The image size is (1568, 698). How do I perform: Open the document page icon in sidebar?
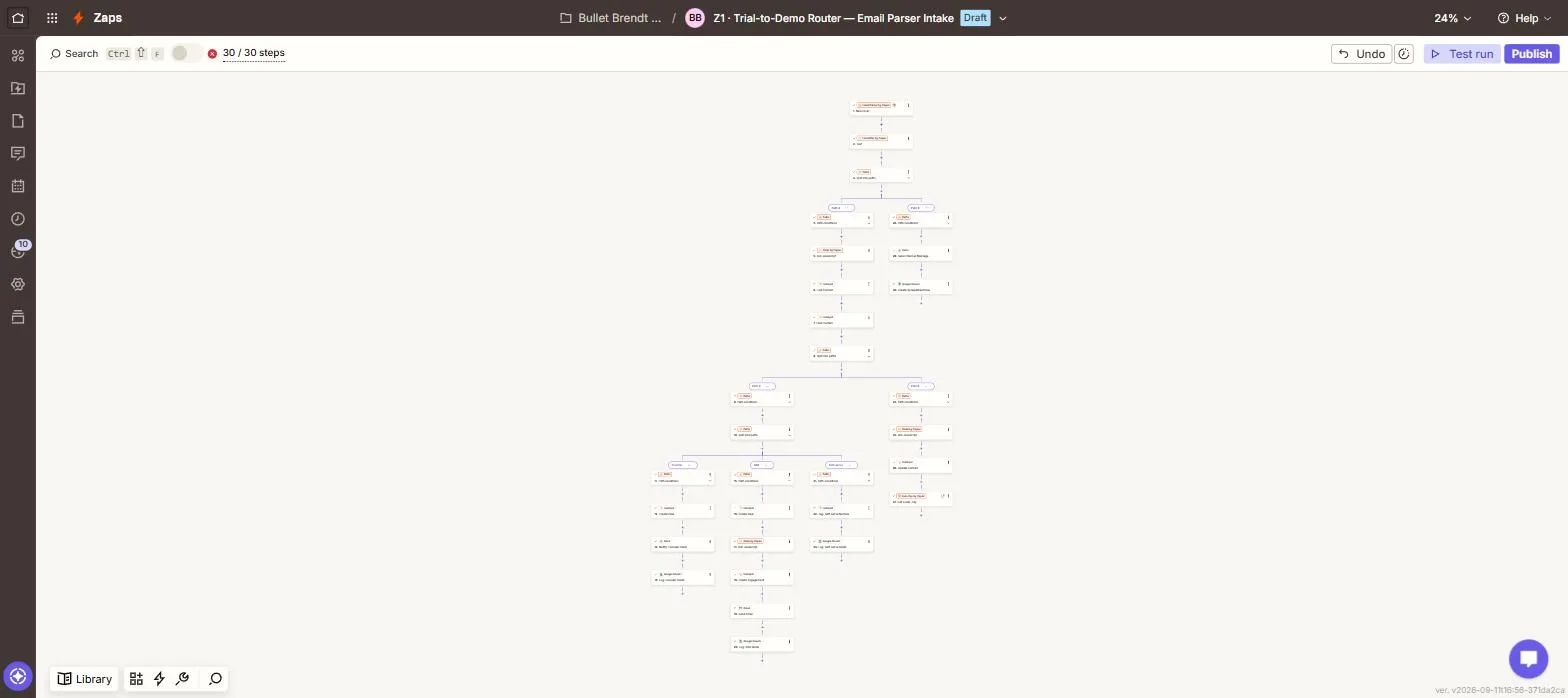[x=18, y=121]
